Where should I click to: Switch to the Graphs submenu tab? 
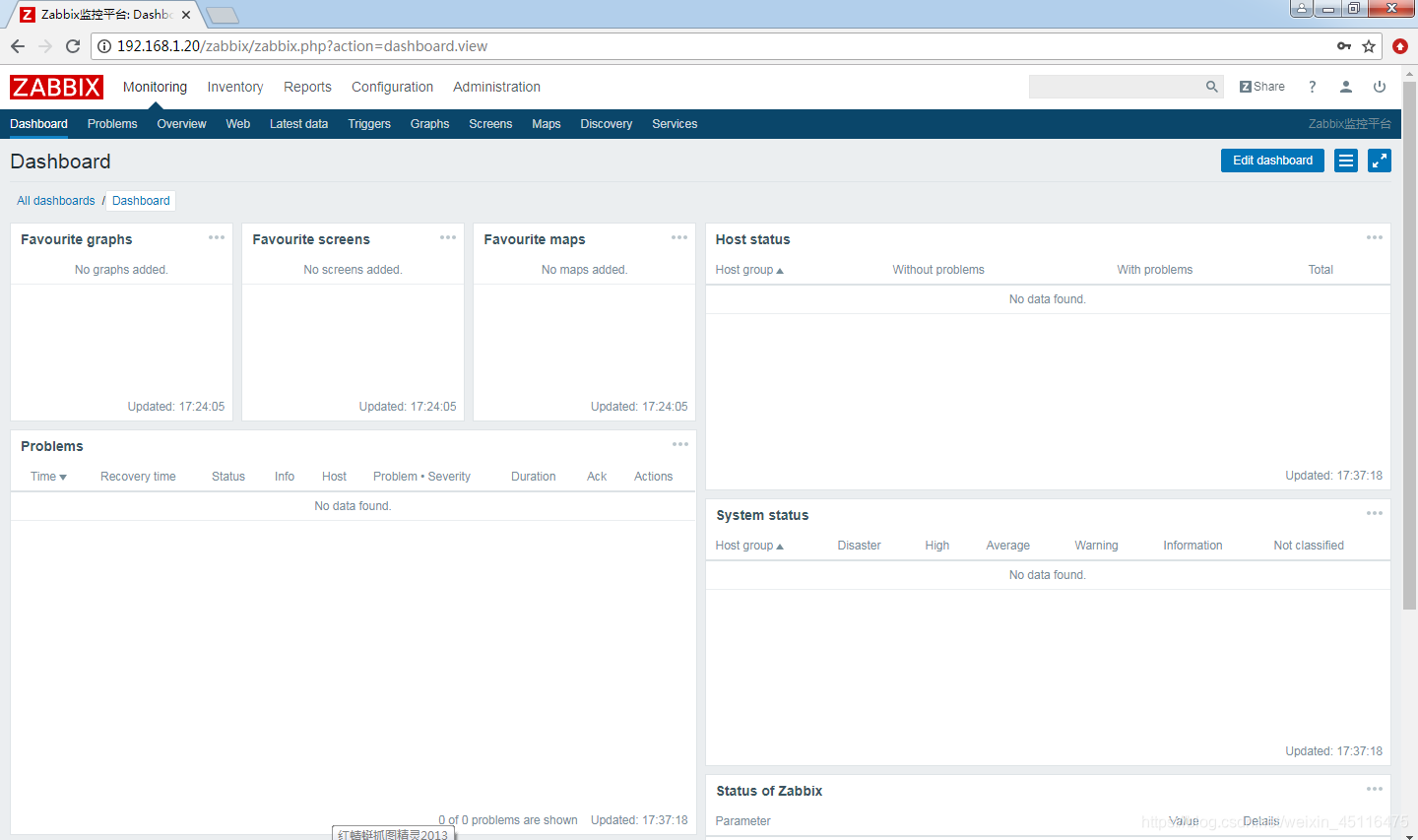click(x=430, y=124)
